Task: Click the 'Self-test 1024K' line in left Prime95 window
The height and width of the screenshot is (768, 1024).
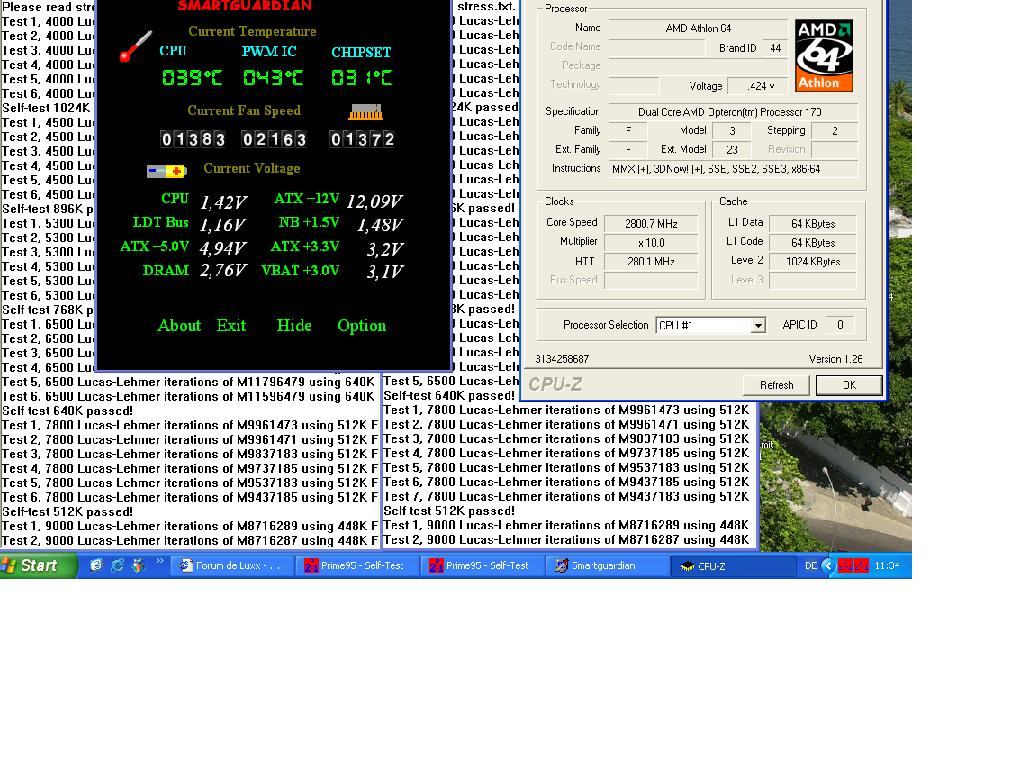Action: coord(46,108)
